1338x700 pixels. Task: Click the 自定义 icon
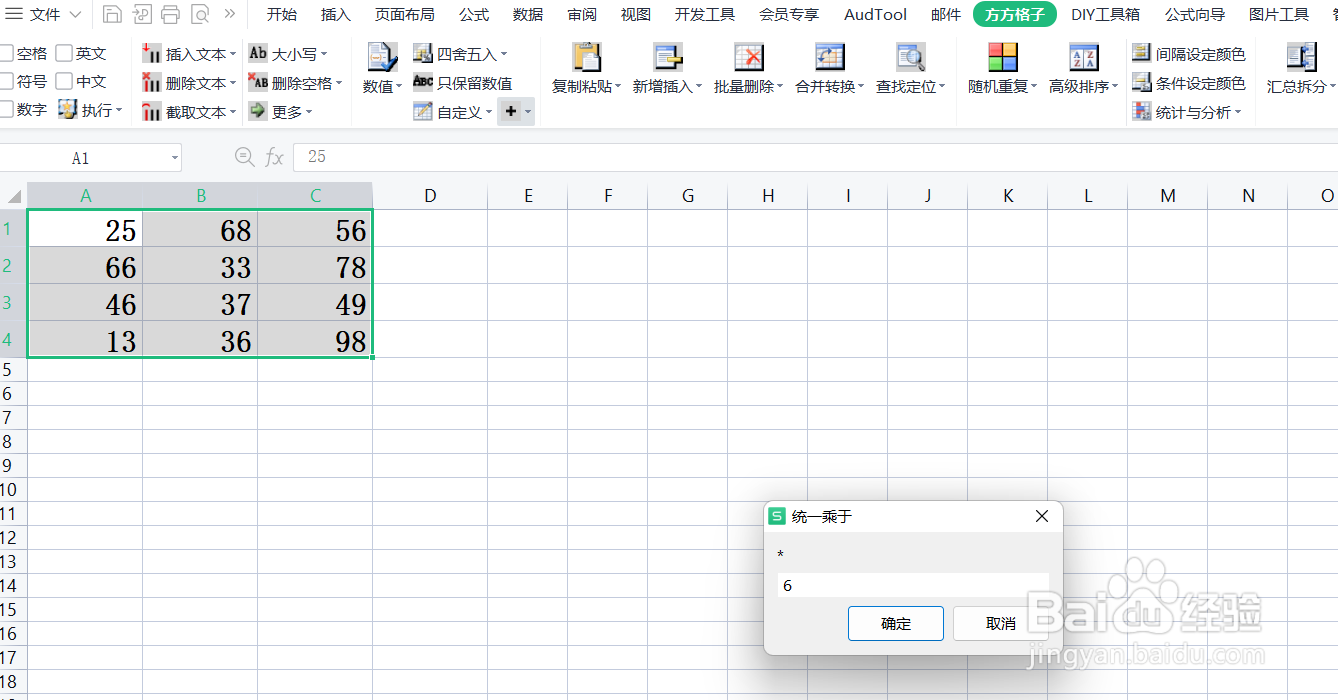pos(423,111)
